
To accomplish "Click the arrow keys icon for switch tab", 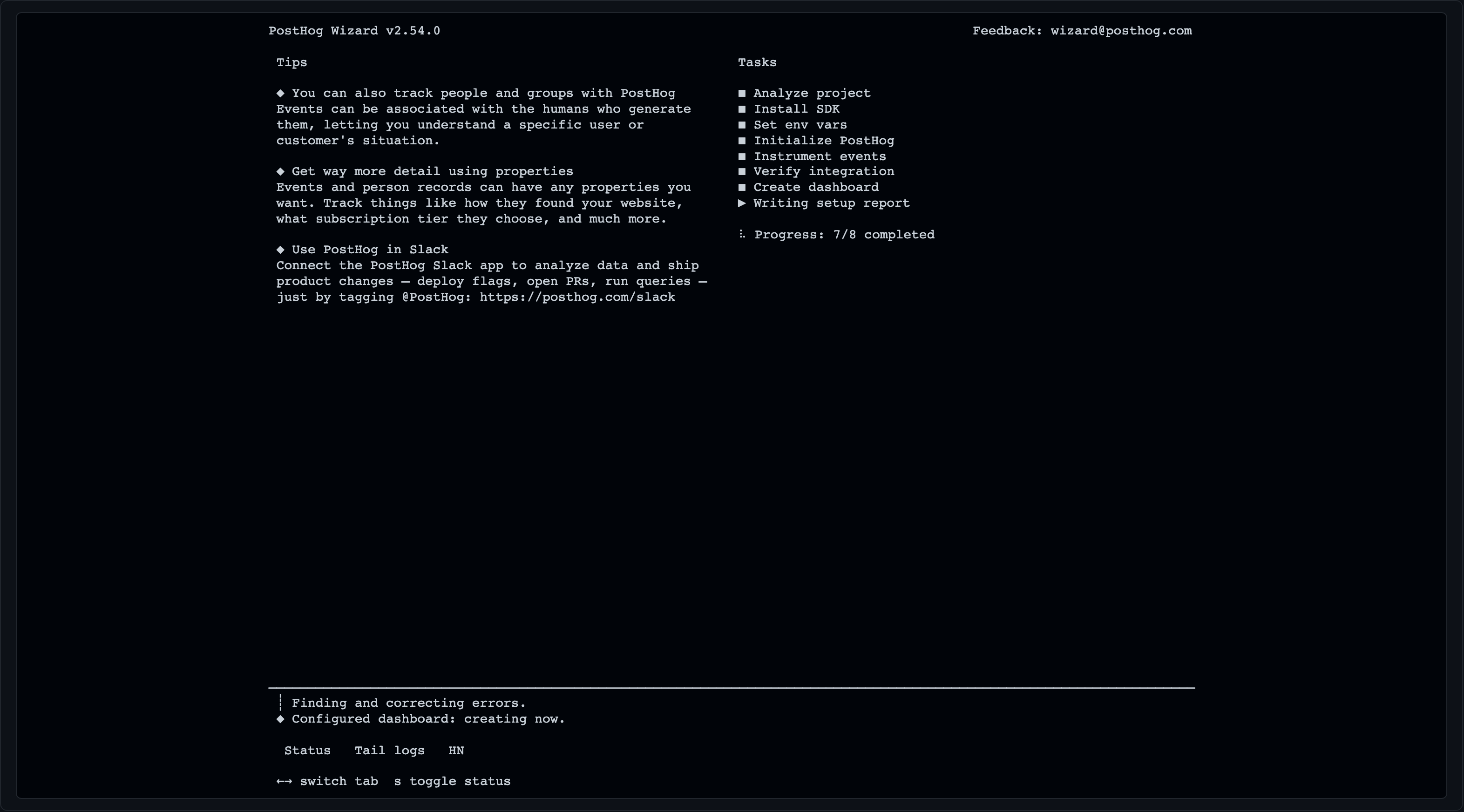I will click(284, 781).
